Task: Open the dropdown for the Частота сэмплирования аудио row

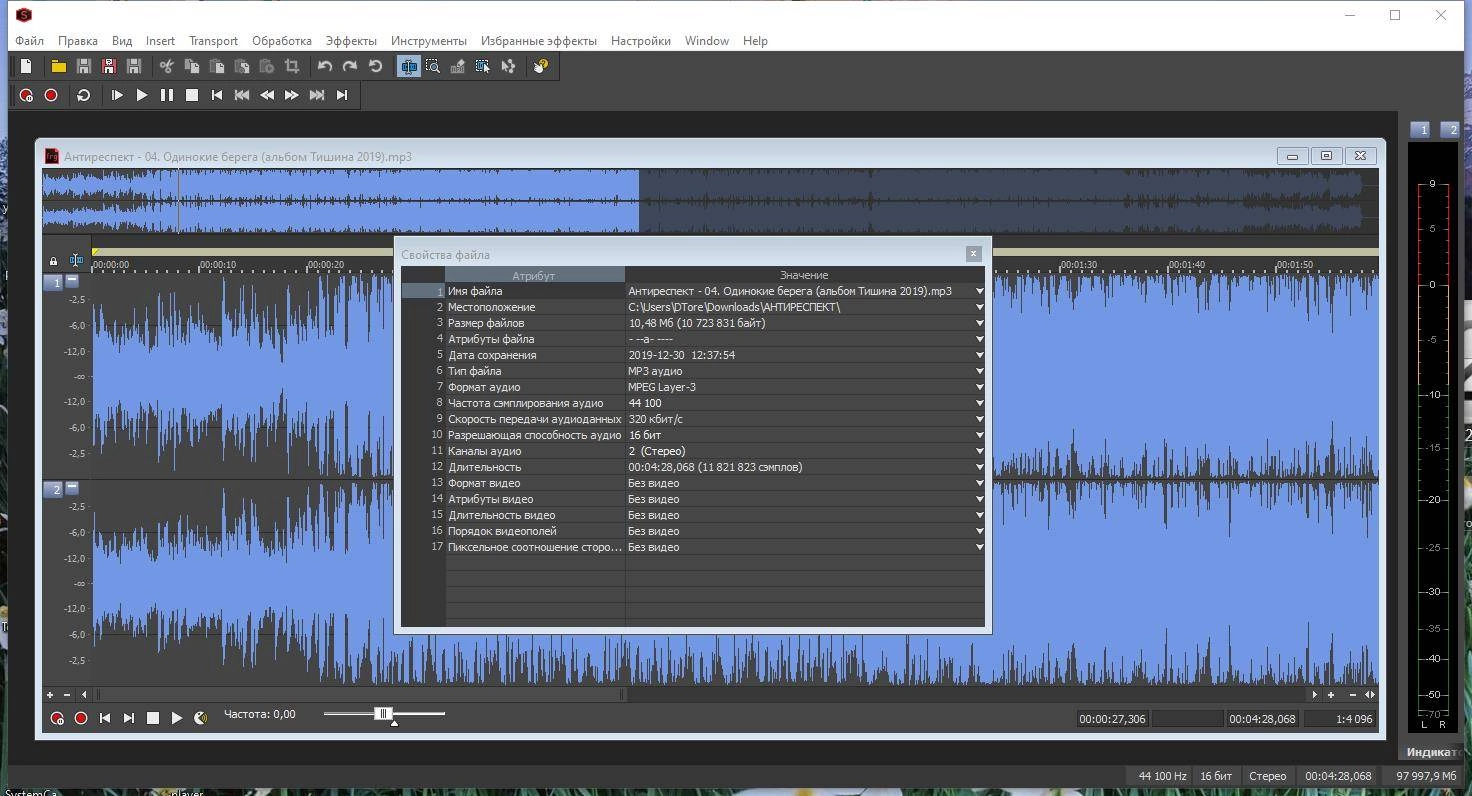Action: pos(979,403)
